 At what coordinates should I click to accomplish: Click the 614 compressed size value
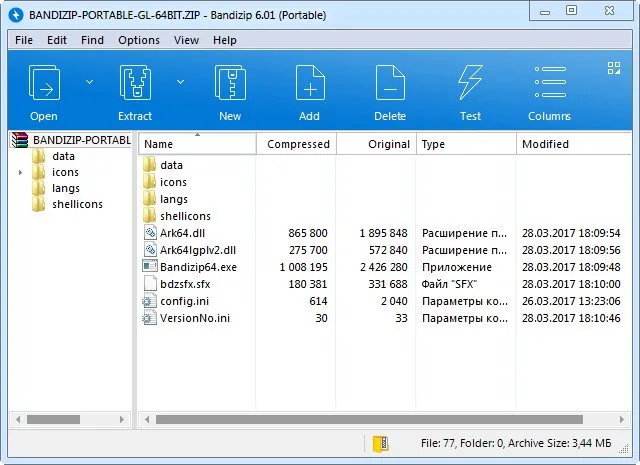[x=318, y=301]
